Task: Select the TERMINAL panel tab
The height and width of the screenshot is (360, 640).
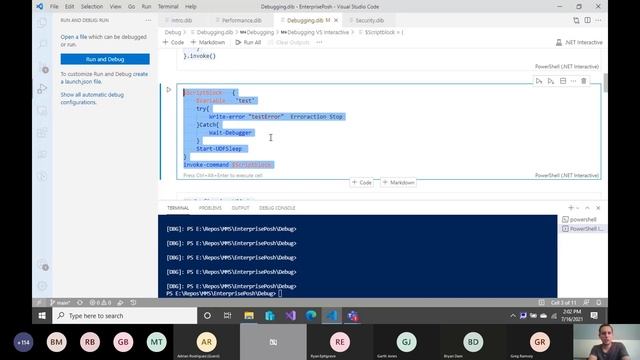Action: coord(178,208)
